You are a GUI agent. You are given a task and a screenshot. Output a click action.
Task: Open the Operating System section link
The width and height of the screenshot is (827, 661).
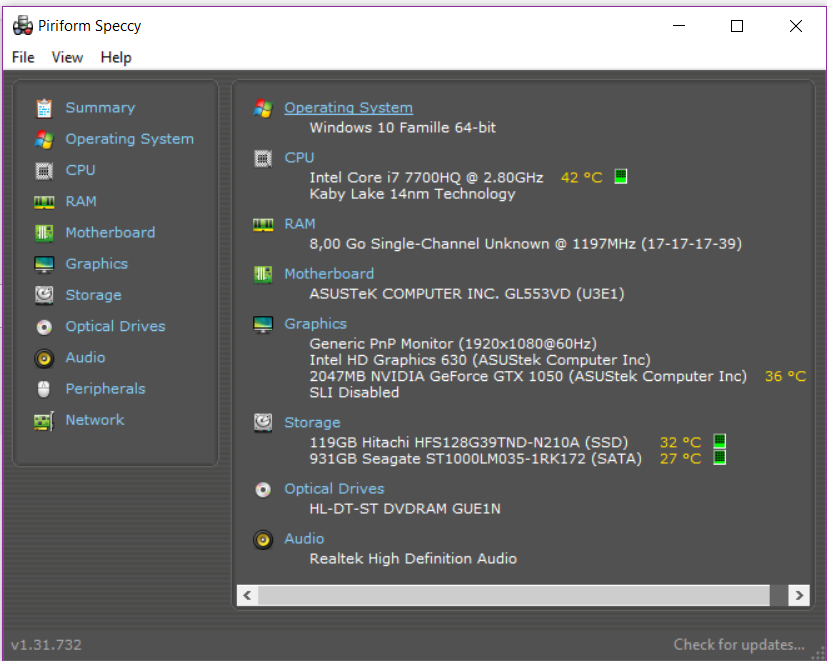click(348, 108)
